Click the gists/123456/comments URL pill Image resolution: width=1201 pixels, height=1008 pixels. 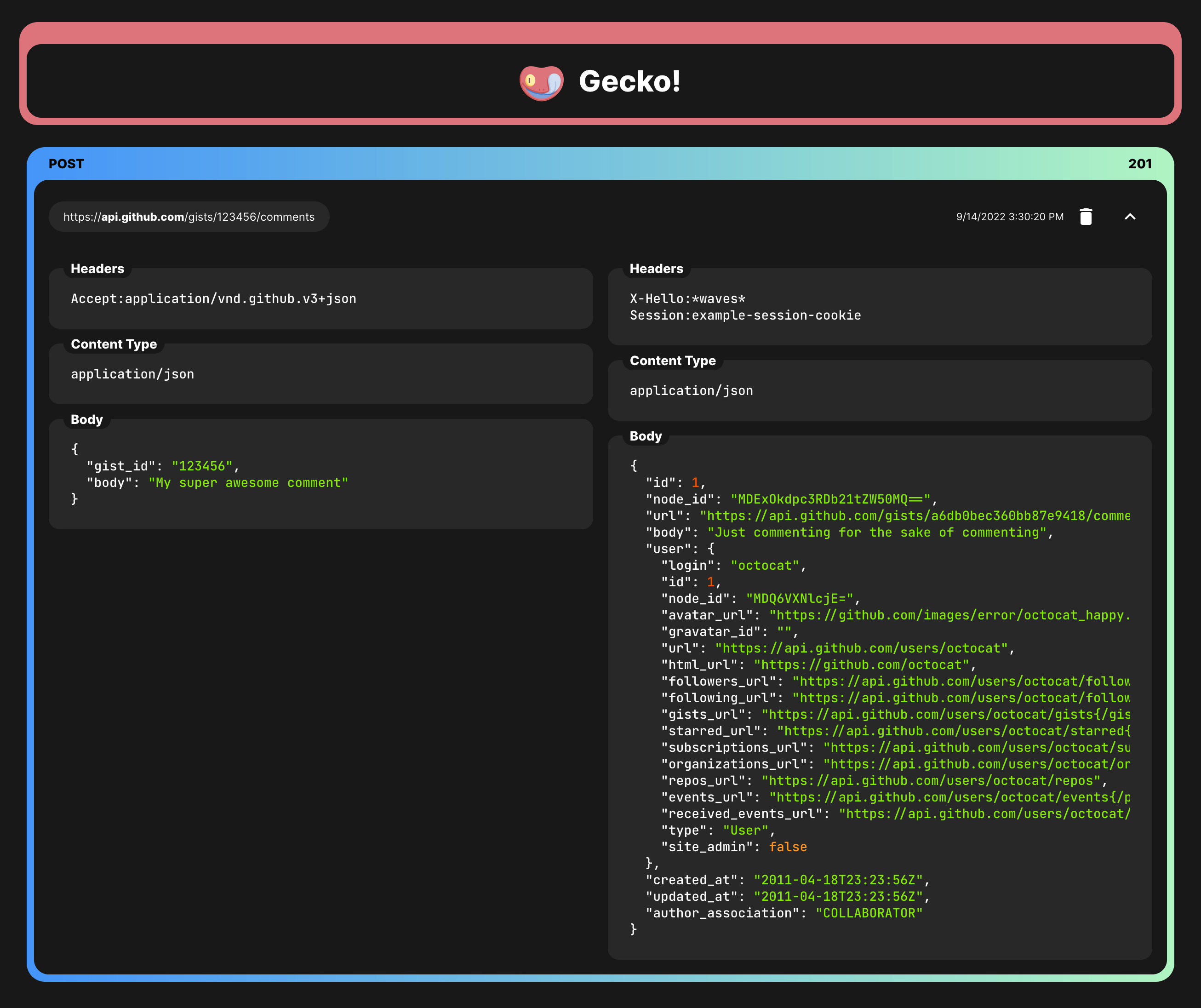coord(189,217)
